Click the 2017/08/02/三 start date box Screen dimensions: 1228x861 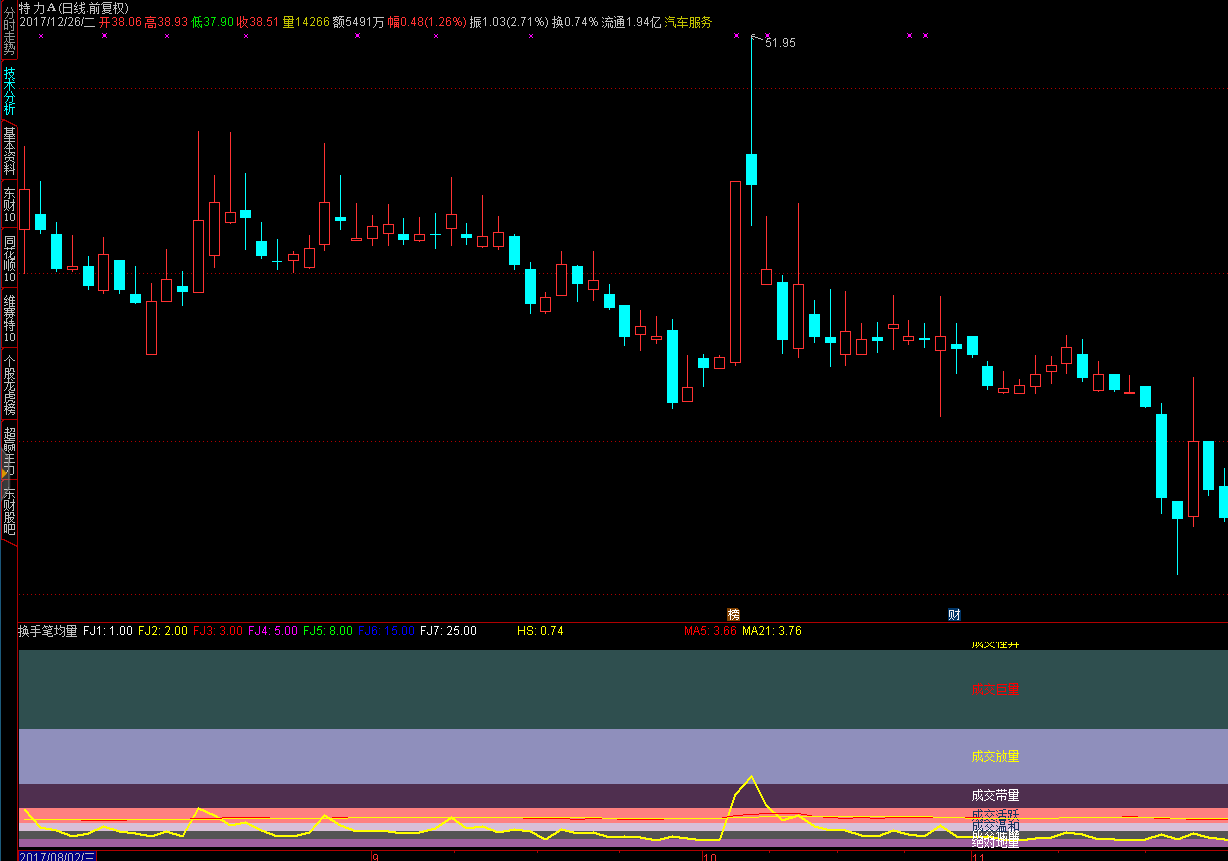58,856
